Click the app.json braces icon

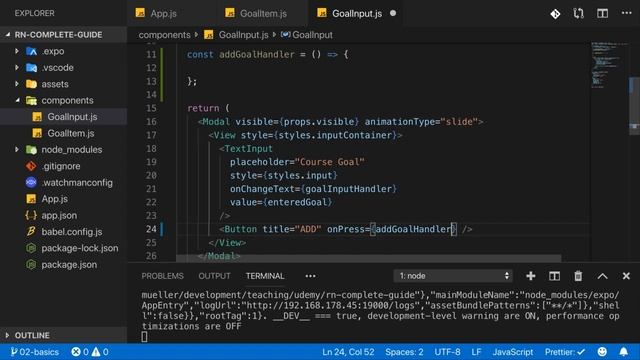(31, 215)
